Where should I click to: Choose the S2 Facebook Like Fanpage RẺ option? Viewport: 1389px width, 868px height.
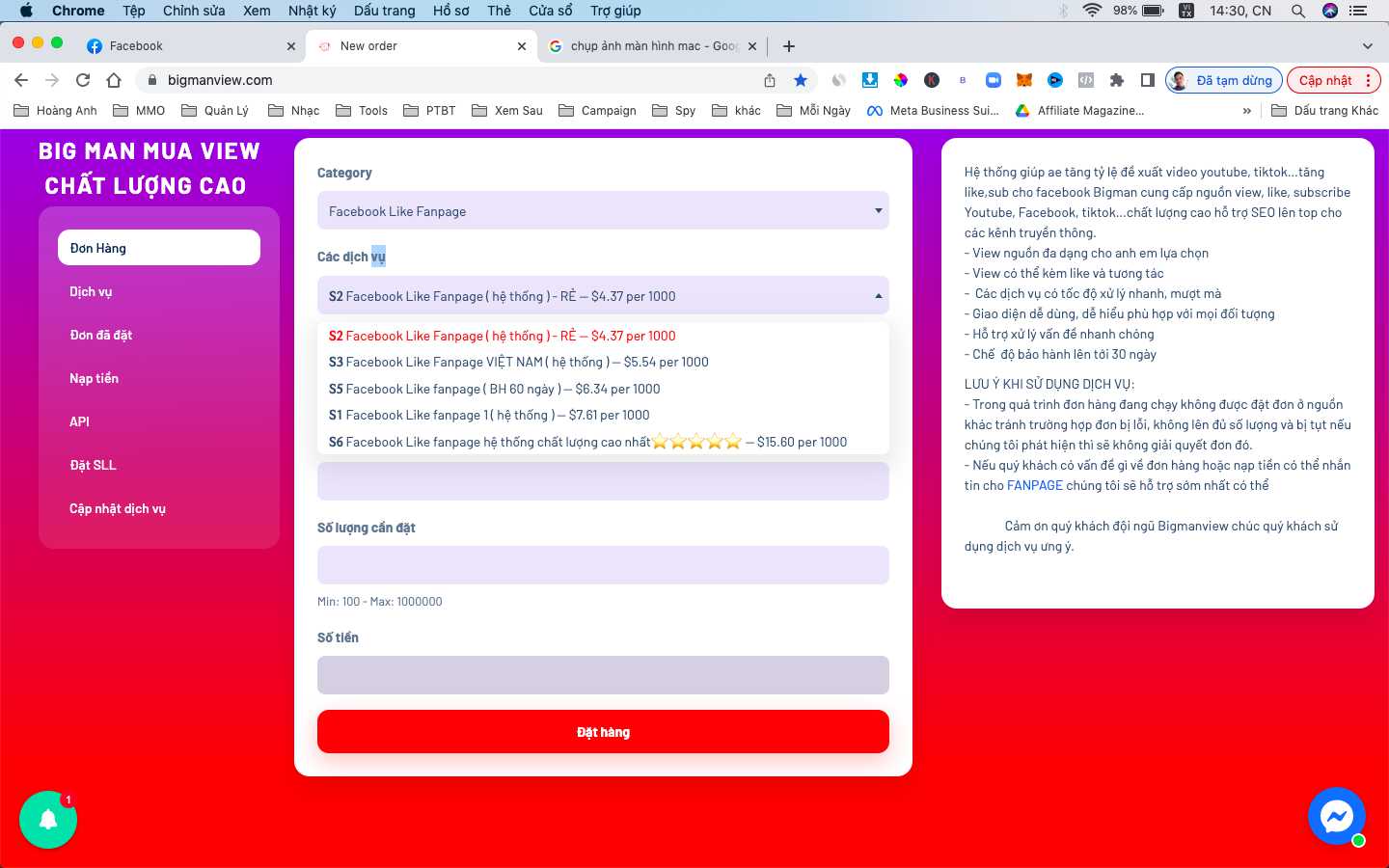coord(603,336)
